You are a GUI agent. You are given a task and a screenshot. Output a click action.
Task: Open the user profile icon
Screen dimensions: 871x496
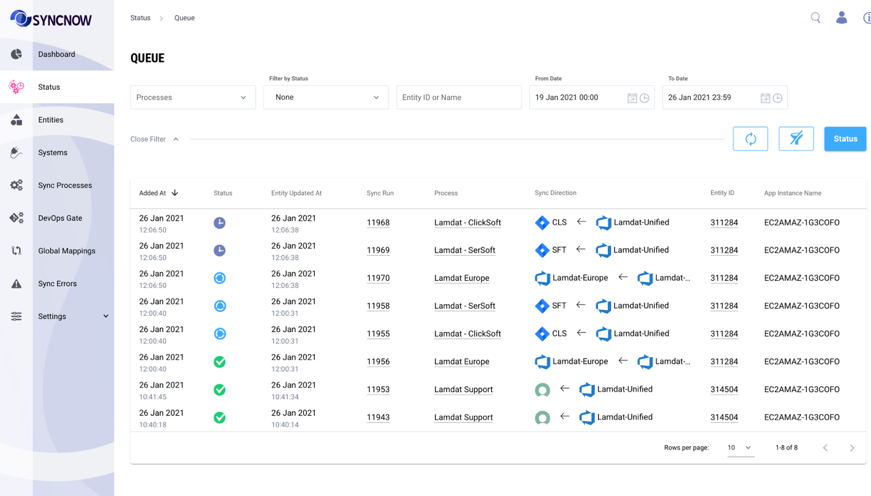[x=841, y=18]
